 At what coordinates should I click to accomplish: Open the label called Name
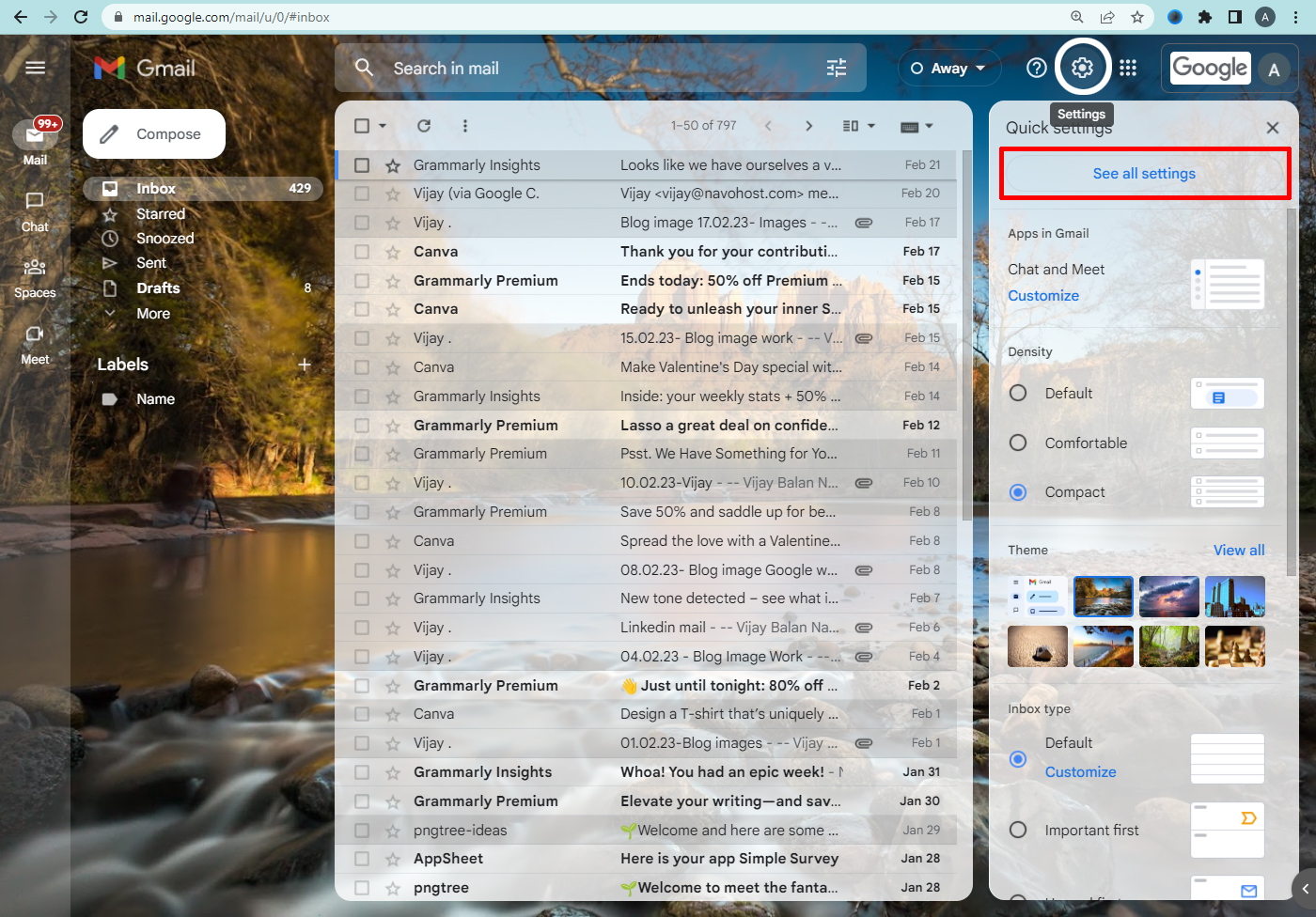pos(155,399)
